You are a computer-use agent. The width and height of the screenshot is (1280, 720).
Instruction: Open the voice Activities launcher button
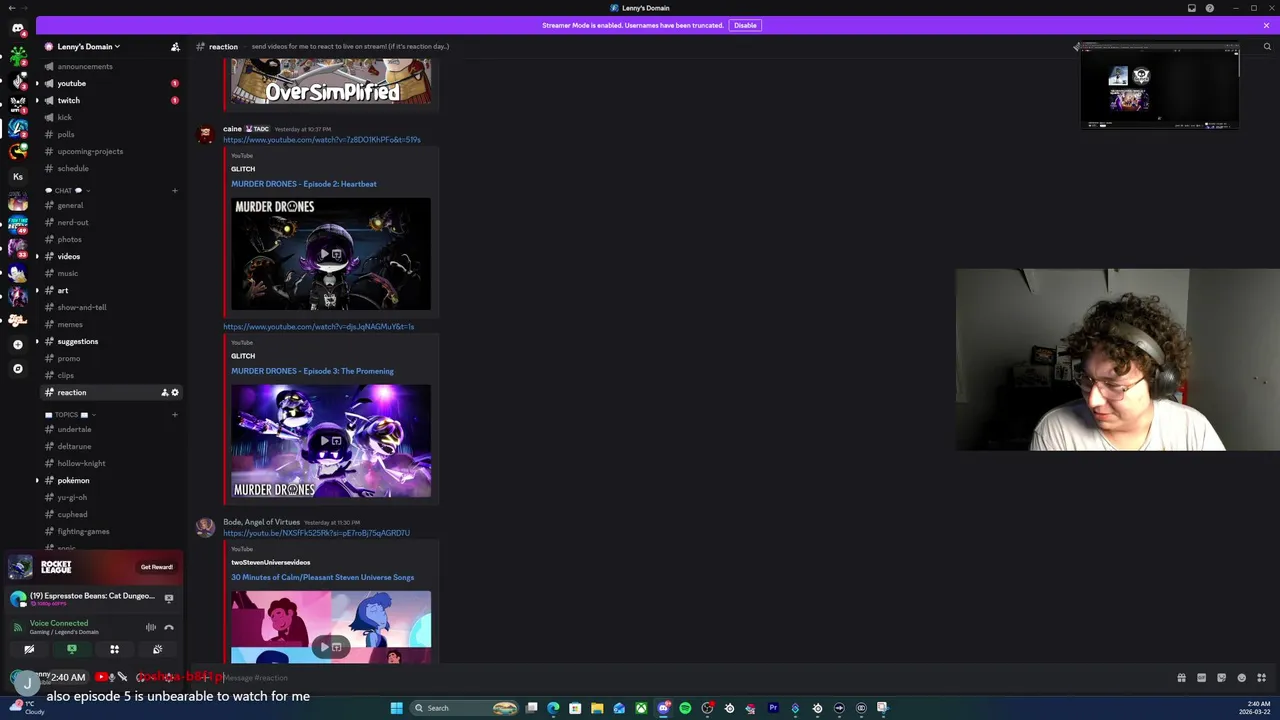click(x=114, y=649)
